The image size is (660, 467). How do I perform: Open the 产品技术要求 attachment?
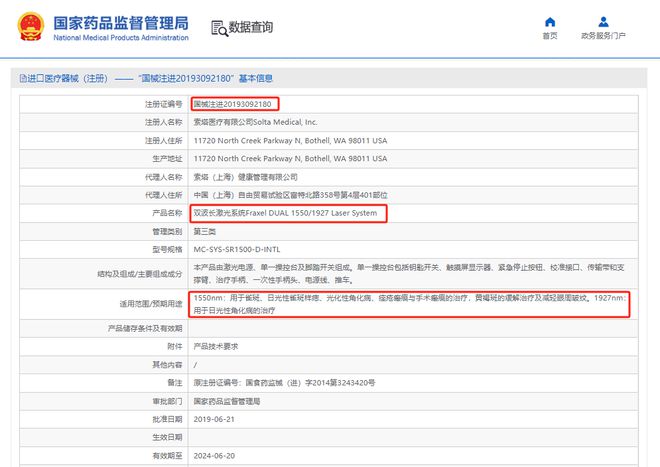tap(216, 347)
